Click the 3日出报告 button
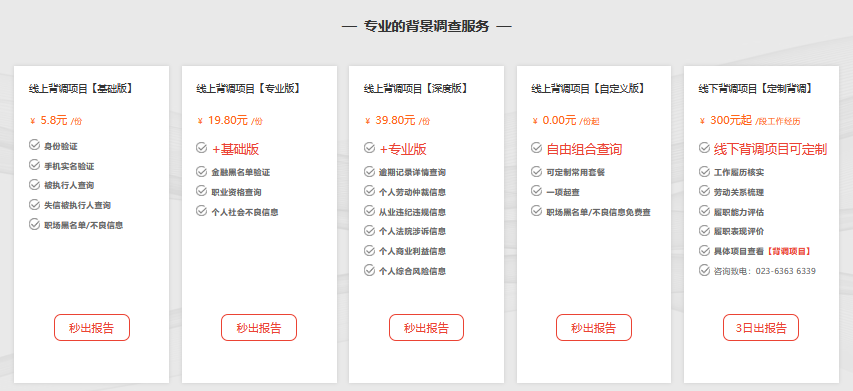Image resolution: width=853 pixels, height=391 pixels. [x=761, y=327]
